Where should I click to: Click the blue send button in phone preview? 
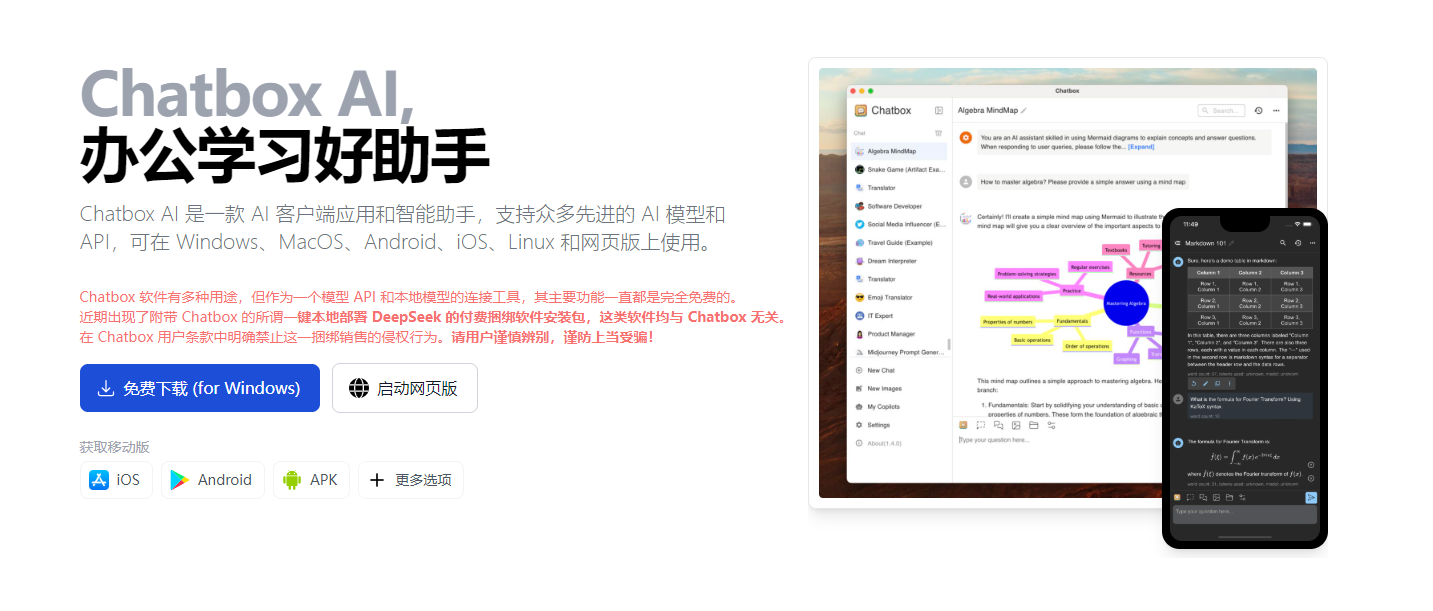point(1312,497)
